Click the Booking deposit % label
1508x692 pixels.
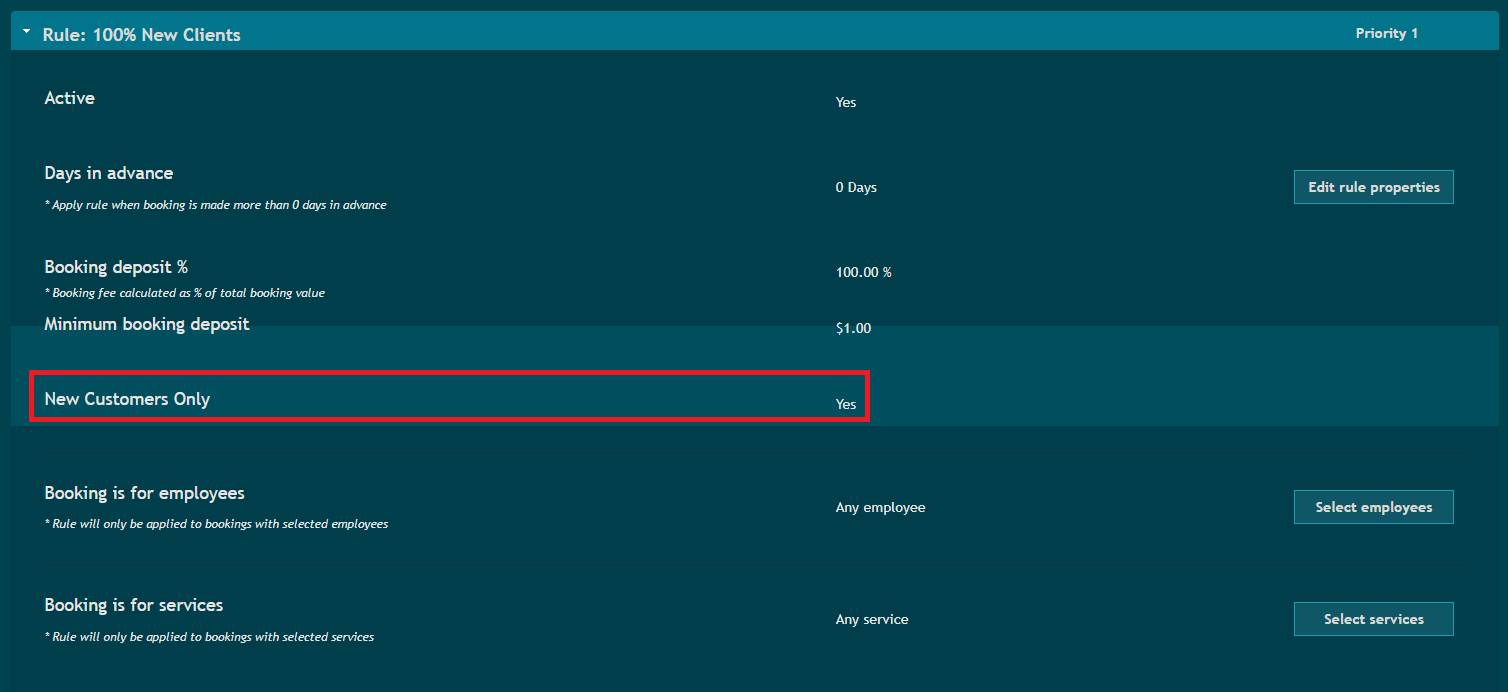coord(116,267)
